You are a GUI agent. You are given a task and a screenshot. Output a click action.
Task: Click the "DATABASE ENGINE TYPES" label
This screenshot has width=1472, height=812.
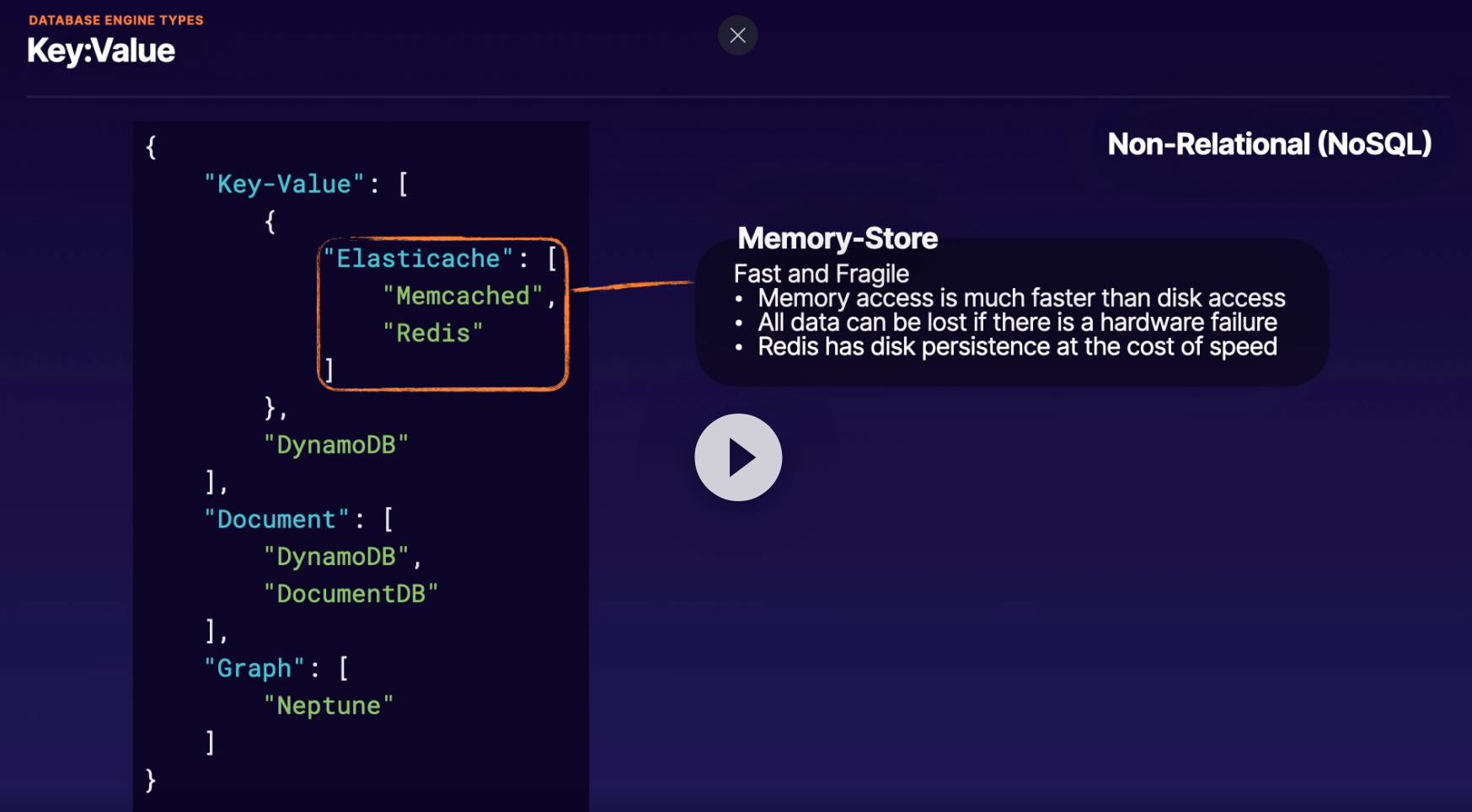click(x=116, y=20)
